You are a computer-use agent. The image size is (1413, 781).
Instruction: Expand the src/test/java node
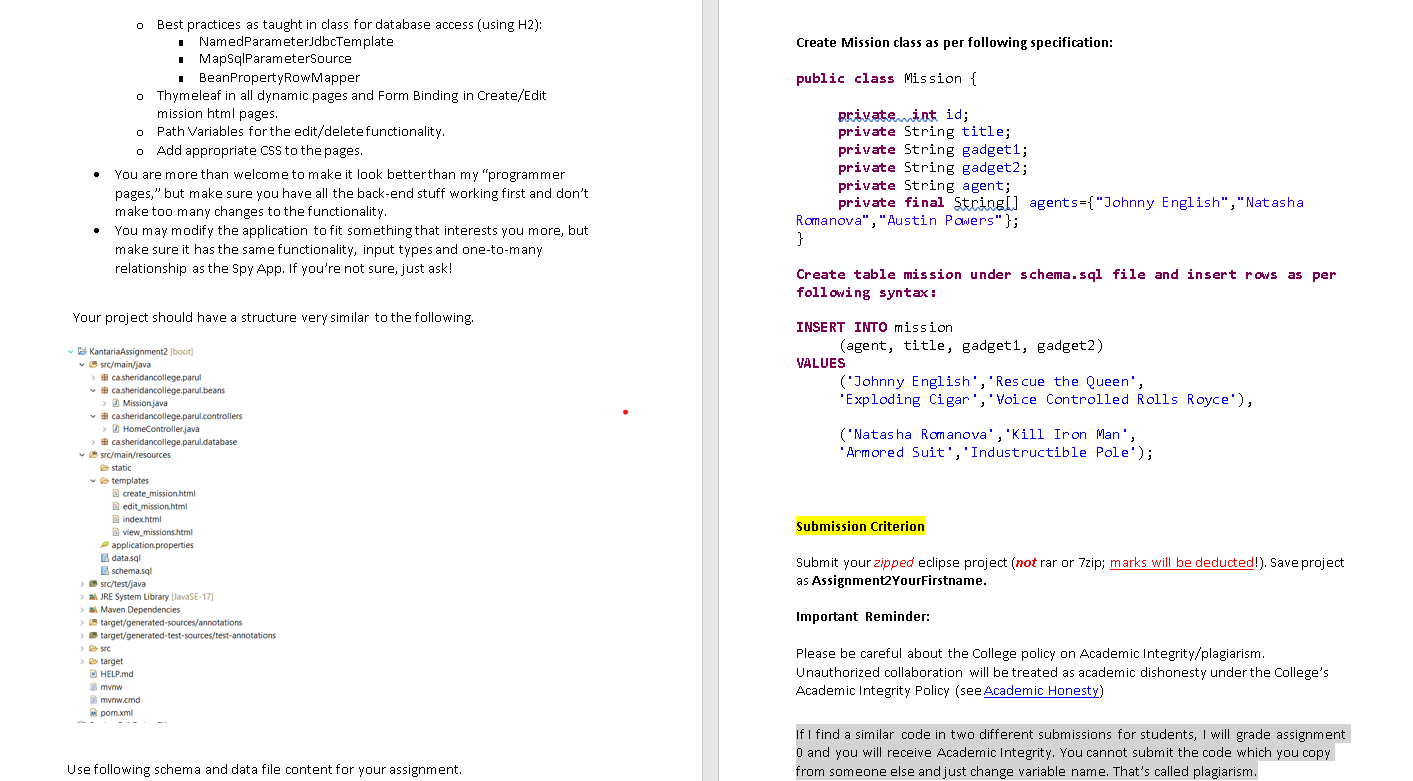pyautogui.click(x=82, y=584)
